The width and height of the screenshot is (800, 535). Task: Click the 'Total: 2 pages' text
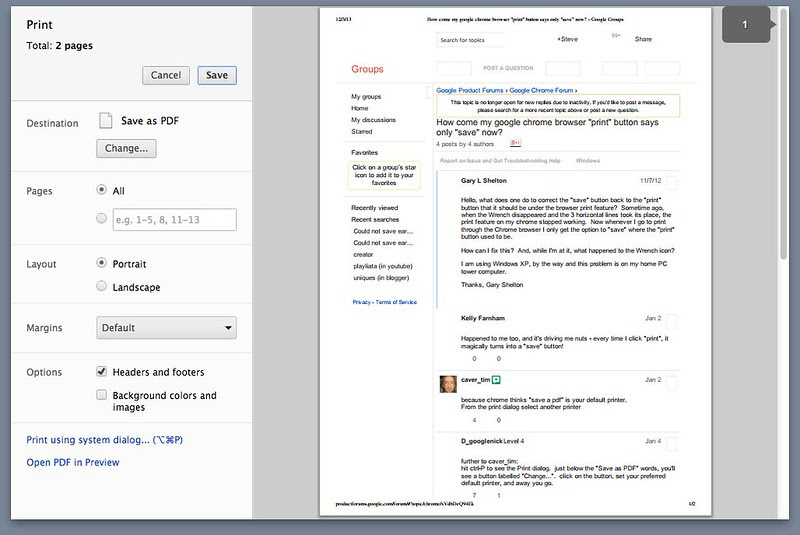pos(60,45)
